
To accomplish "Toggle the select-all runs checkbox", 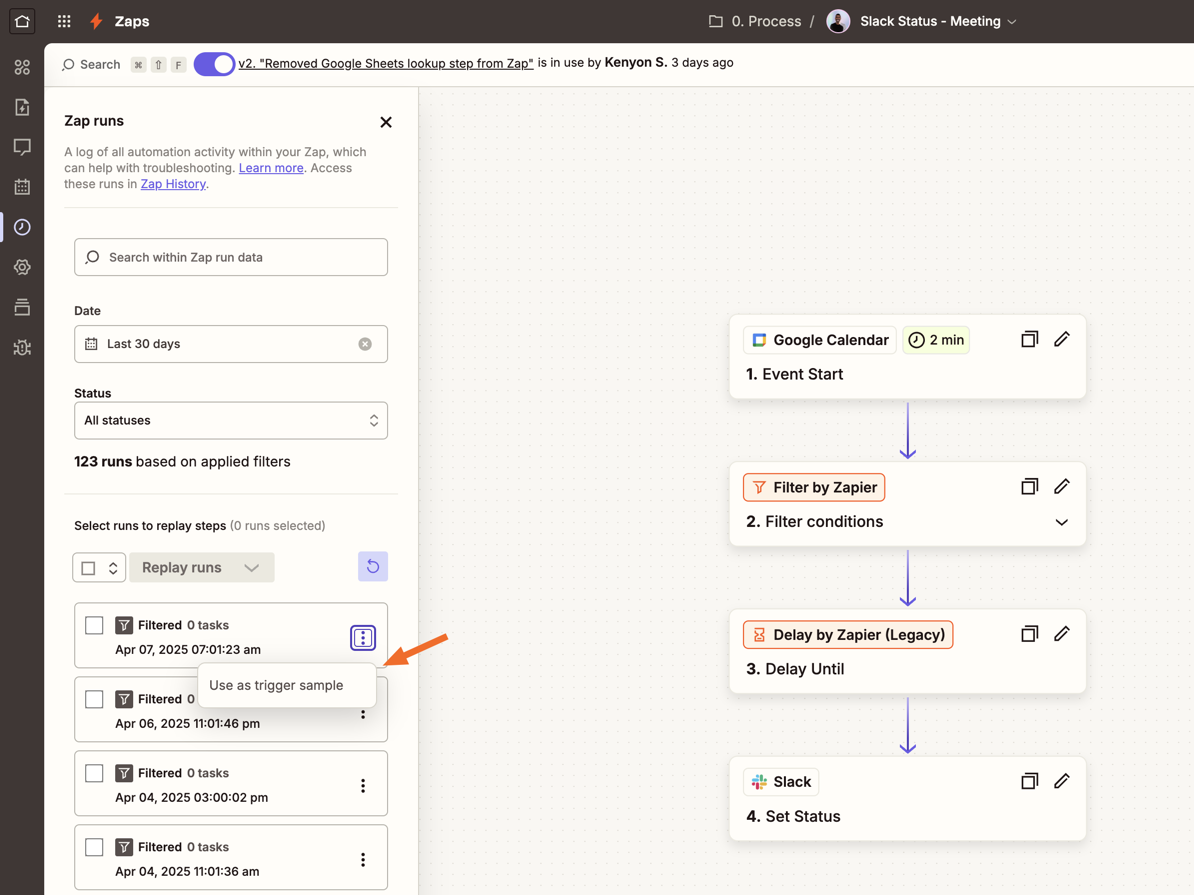I will (88, 568).
